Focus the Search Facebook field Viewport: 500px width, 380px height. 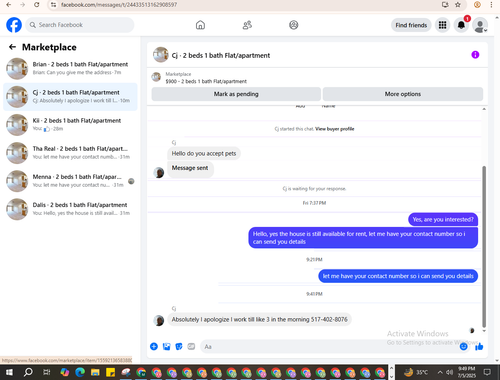click(x=80, y=25)
